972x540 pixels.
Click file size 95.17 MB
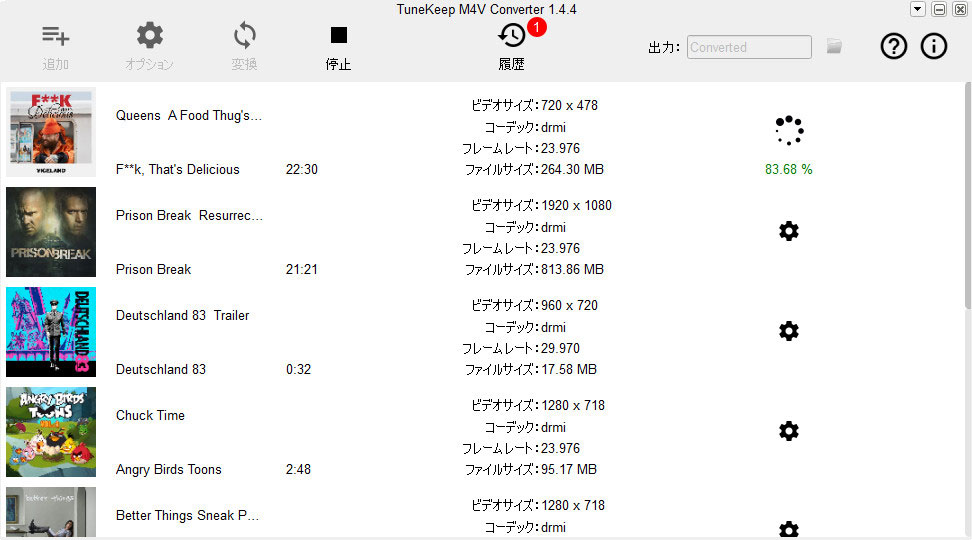click(x=568, y=469)
